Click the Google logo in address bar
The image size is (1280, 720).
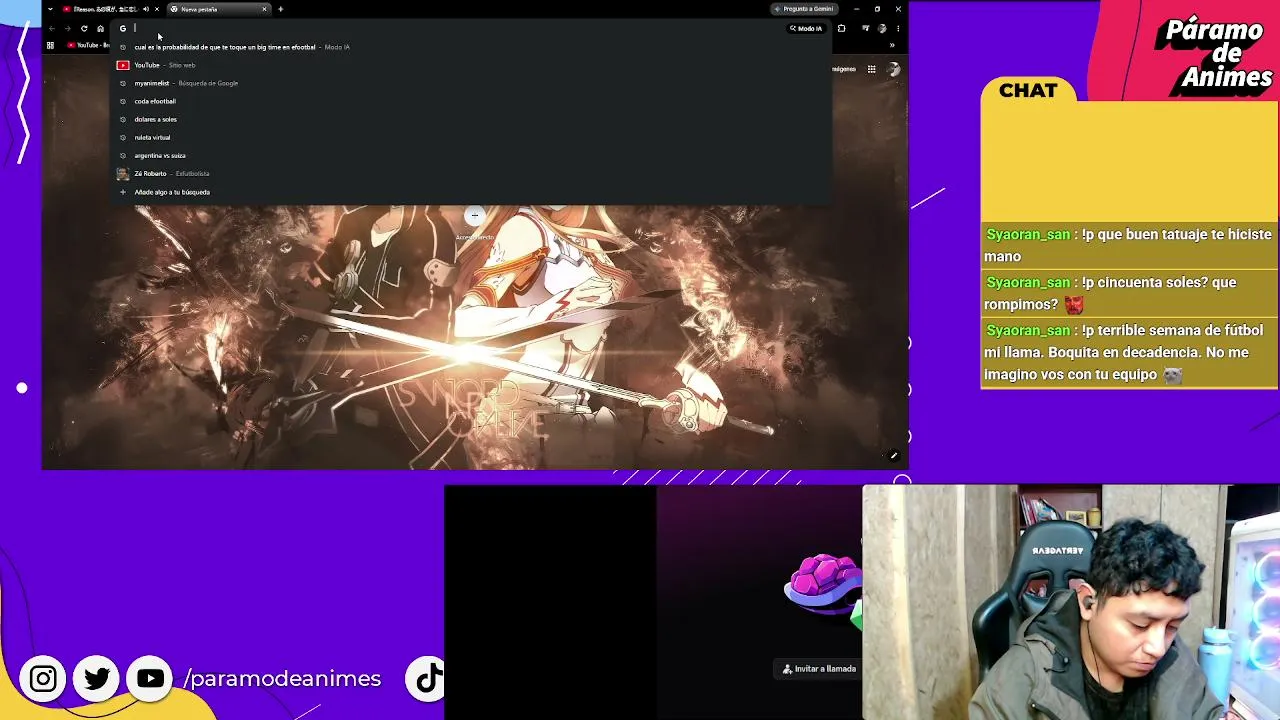tap(123, 28)
